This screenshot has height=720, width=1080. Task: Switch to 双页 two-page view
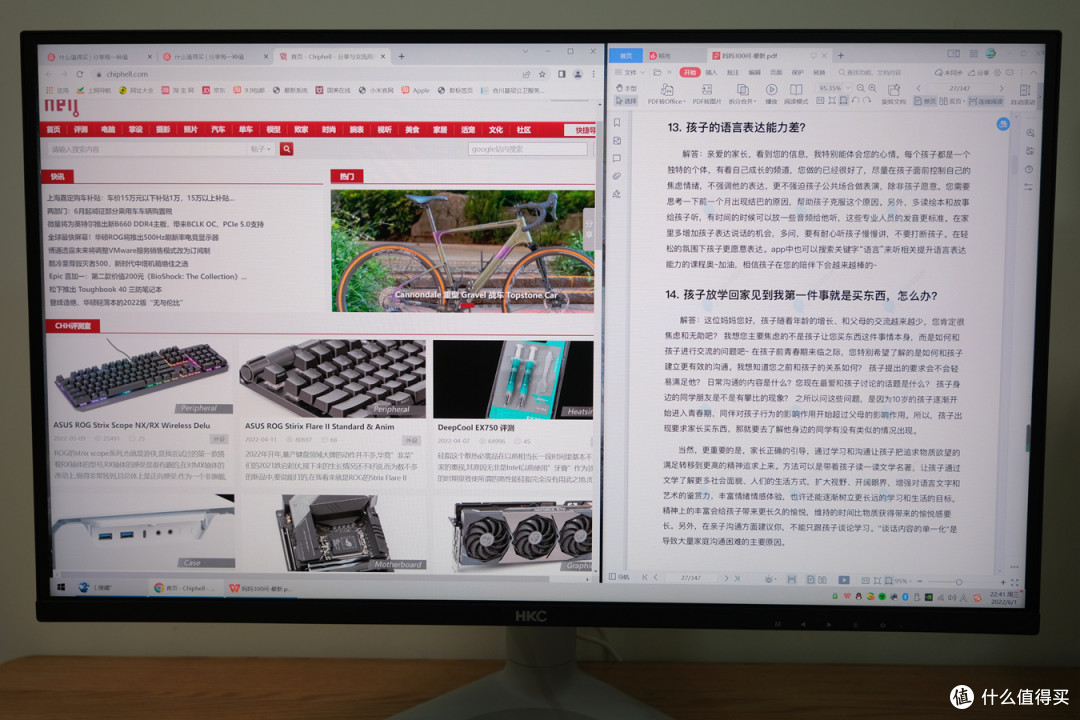point(951,101)
